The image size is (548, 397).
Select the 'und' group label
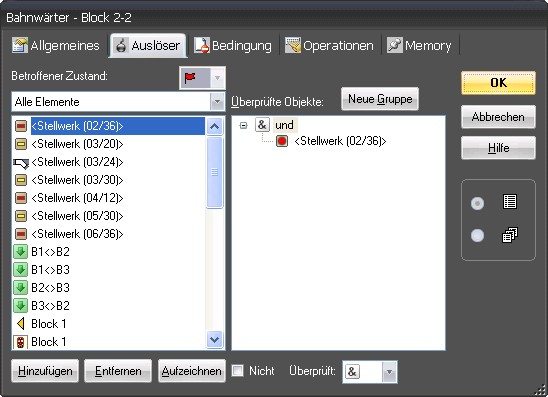pyautogui.click(x=284, y=125)
